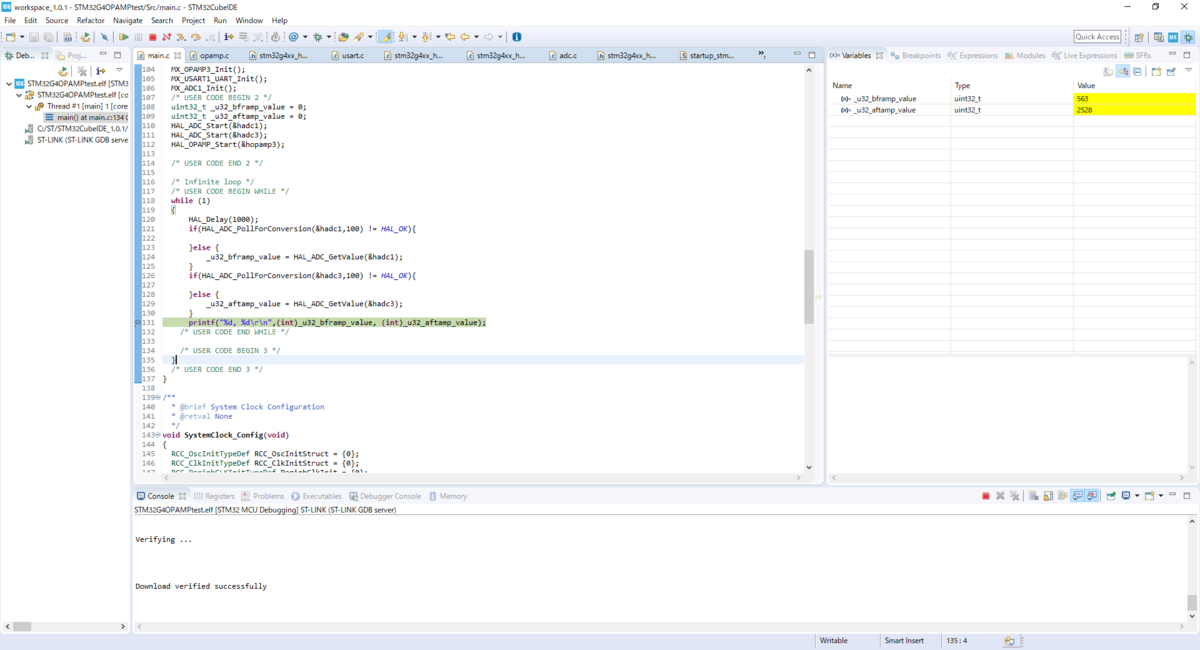This screenshot has height=650, width=1200.
Task: Open the Refactor menu
Action: [x=90, y=20]
